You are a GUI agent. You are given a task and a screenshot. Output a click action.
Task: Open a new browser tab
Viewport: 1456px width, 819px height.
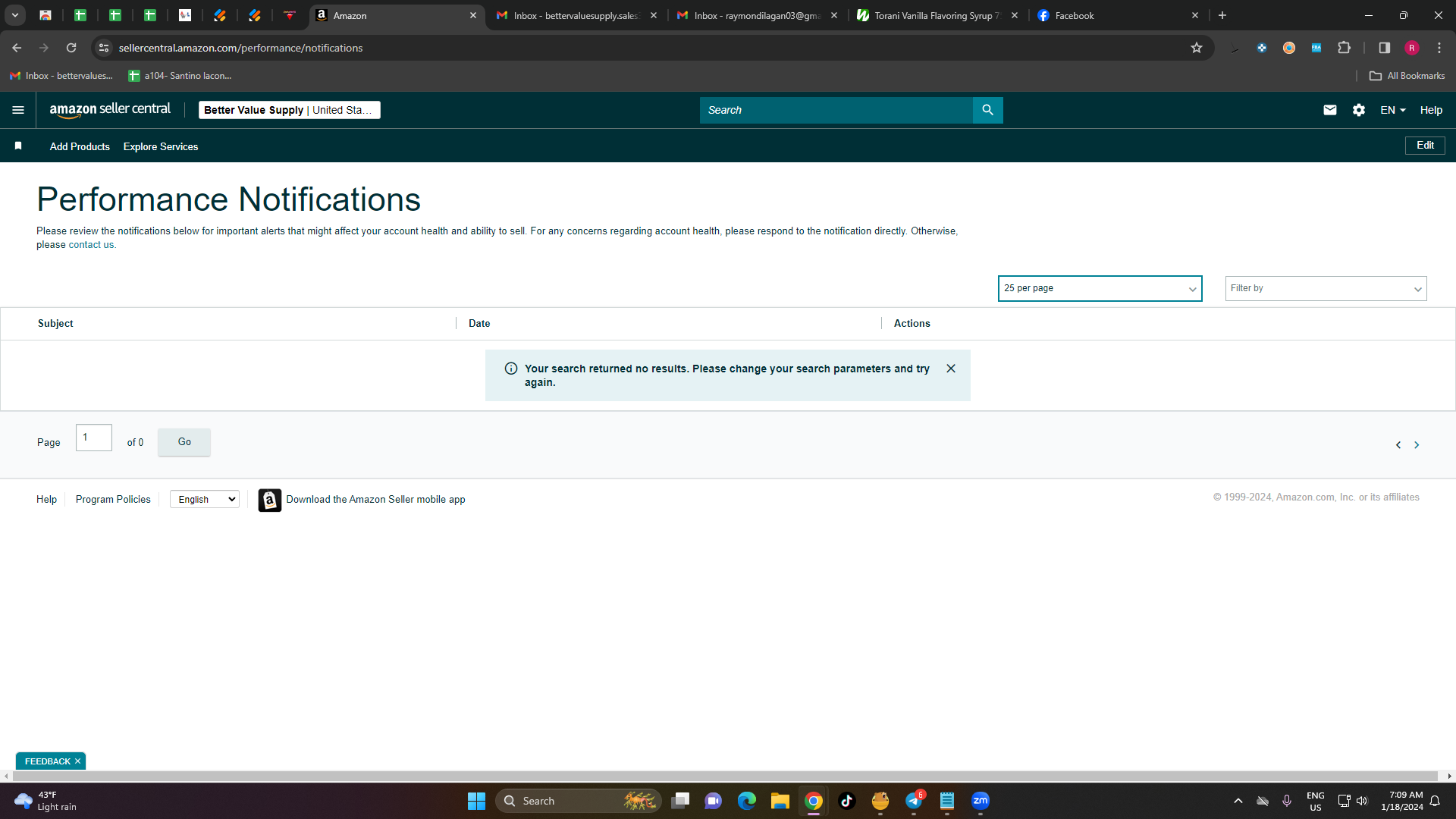1222,15
